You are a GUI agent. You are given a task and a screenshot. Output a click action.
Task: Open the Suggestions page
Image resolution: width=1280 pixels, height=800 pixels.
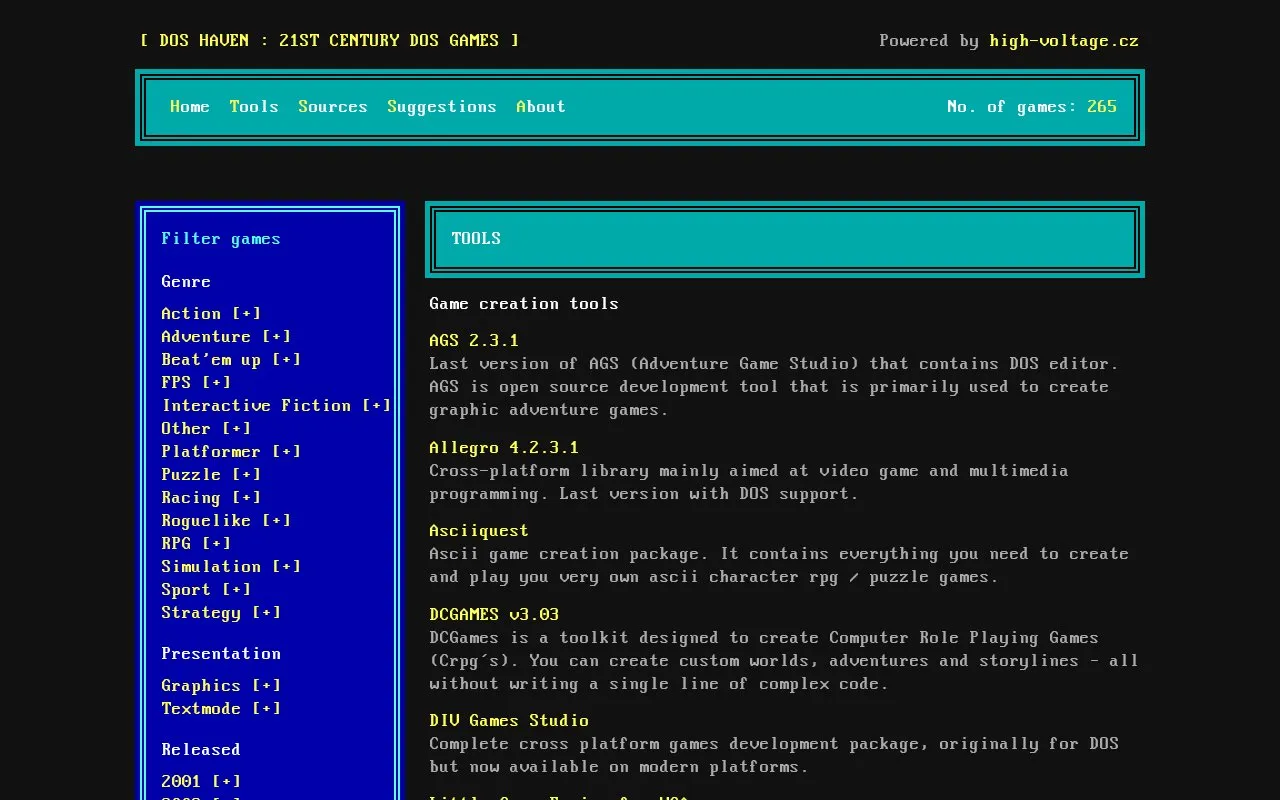tap(442, 106)
